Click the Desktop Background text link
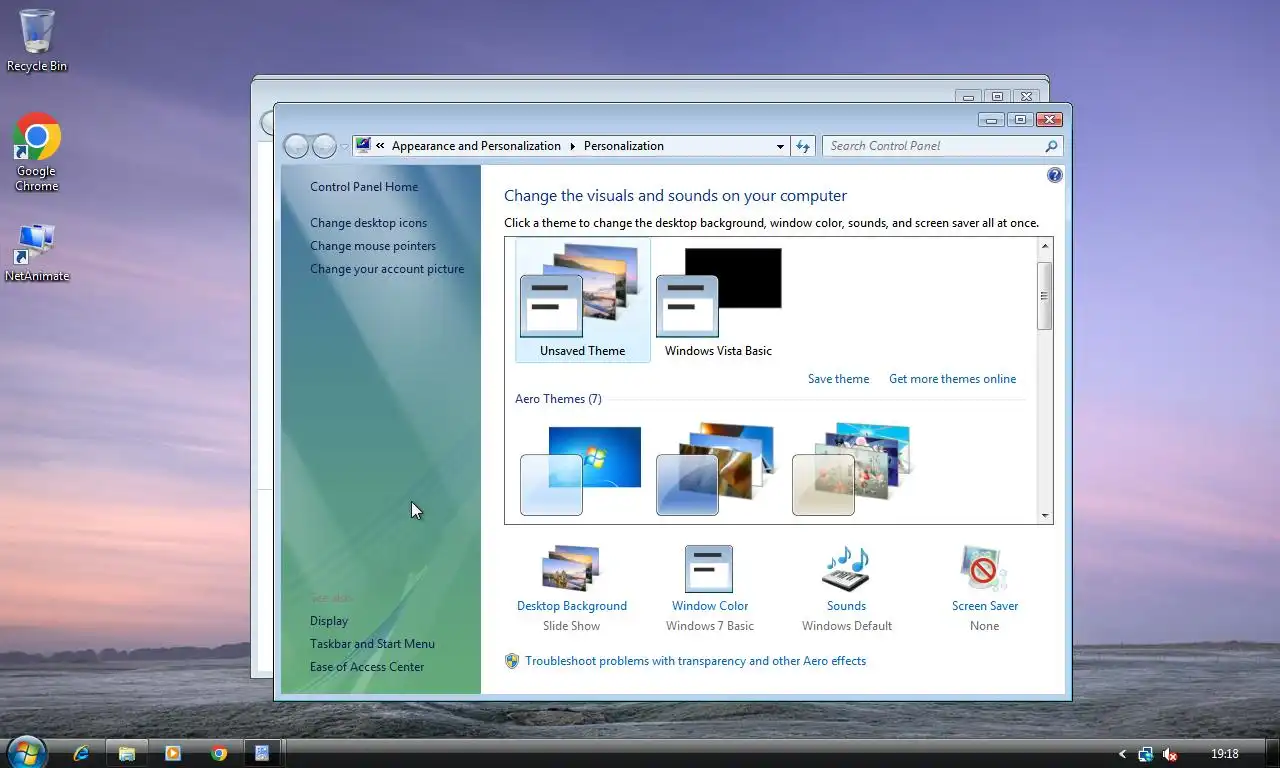1280x768 pixels. pos(572,606)
